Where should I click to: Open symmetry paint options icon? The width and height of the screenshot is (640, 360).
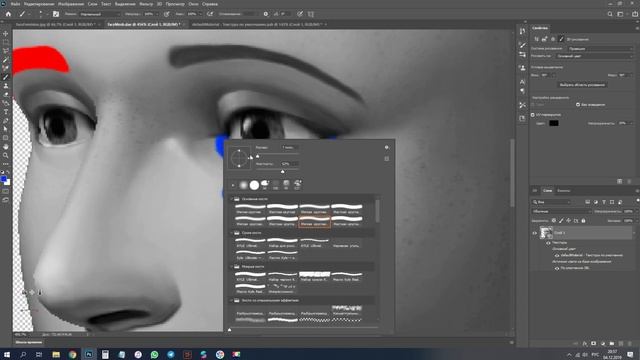(x=311, y=14)
